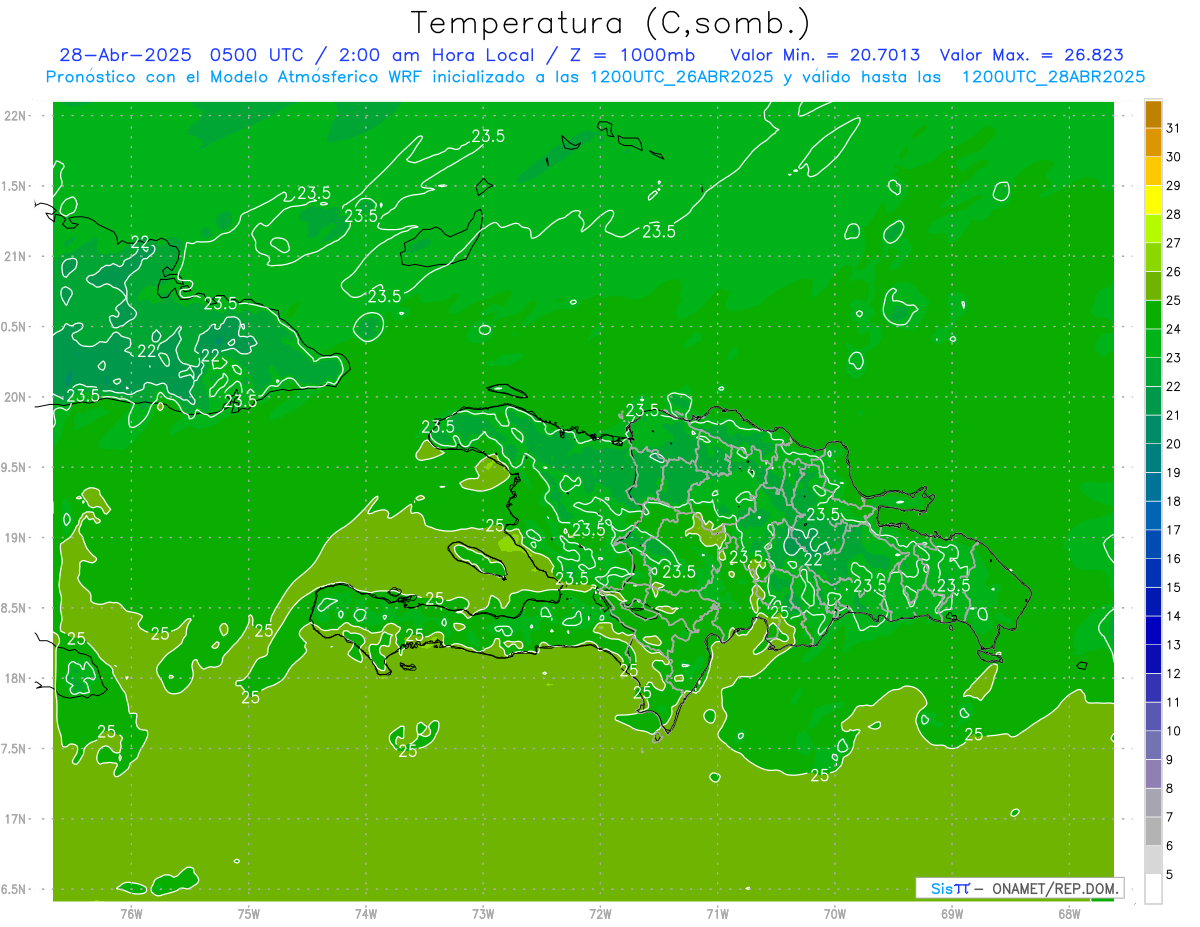Click the 74W longitude axis label
1200x927 pixels.
(366, 913)
